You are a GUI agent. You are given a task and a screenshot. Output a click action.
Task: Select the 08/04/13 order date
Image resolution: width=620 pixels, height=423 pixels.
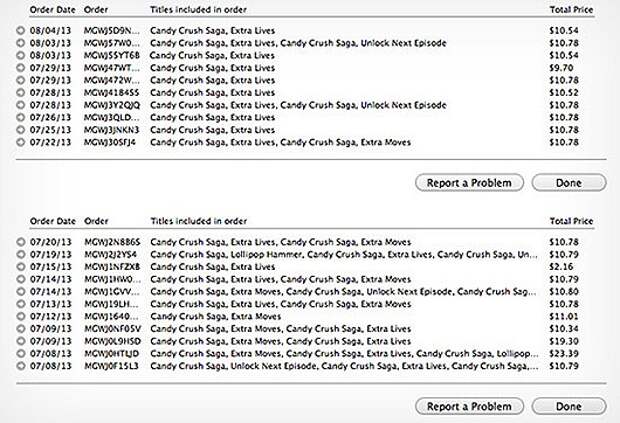click(x=51, y=30)
